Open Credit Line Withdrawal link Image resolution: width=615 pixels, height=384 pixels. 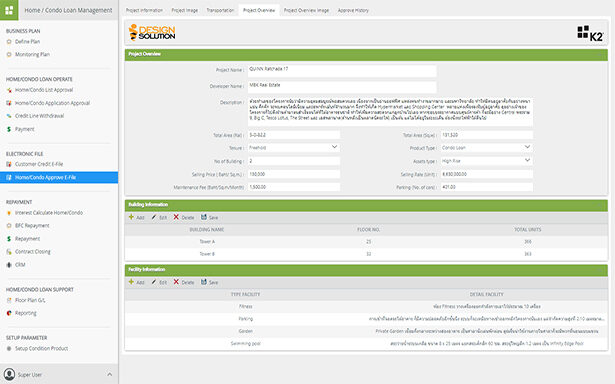point(39,116)
